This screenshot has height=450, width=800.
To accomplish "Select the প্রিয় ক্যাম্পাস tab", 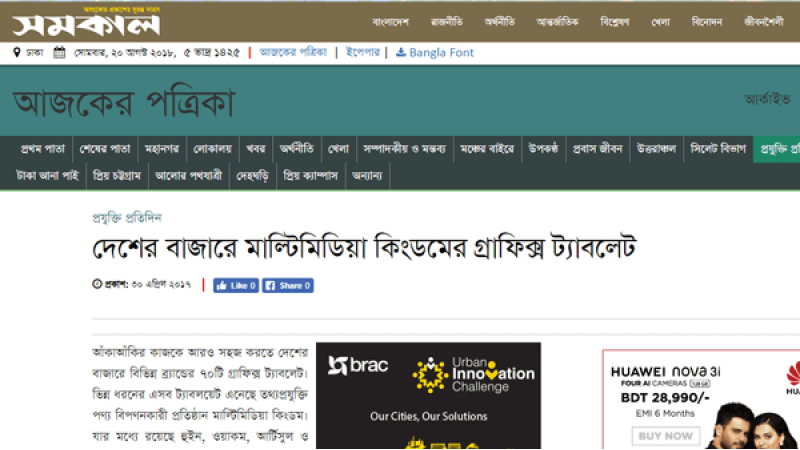I will point(311,176).
